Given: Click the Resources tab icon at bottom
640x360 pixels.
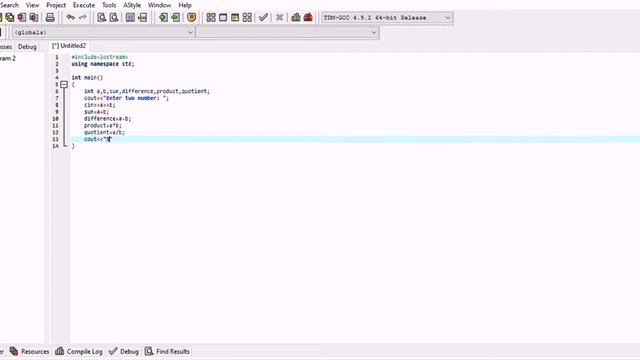Looking at the screenshot, I should click(x=14, y=351).
